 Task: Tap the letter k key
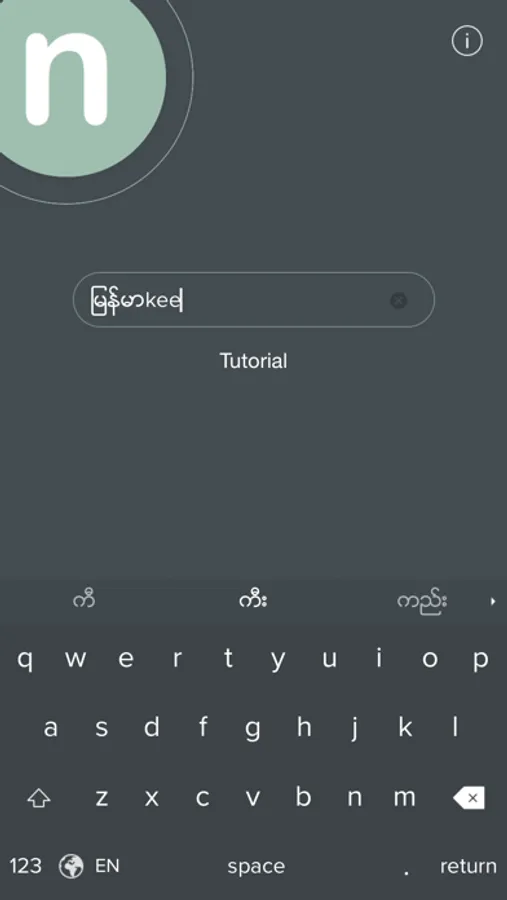(x=405, y=727)
